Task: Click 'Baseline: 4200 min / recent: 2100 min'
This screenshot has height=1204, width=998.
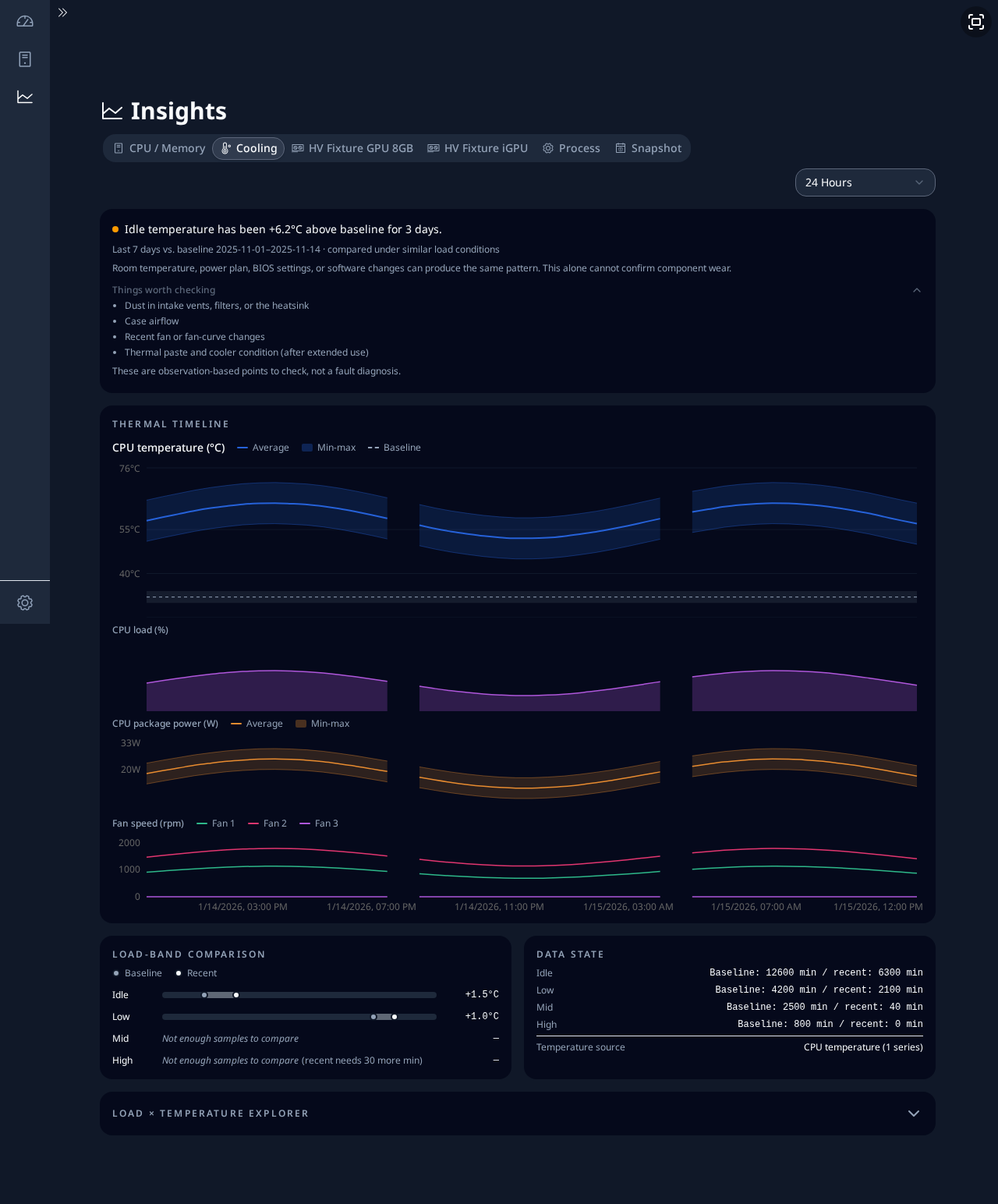Action: (x=819, y=990)
